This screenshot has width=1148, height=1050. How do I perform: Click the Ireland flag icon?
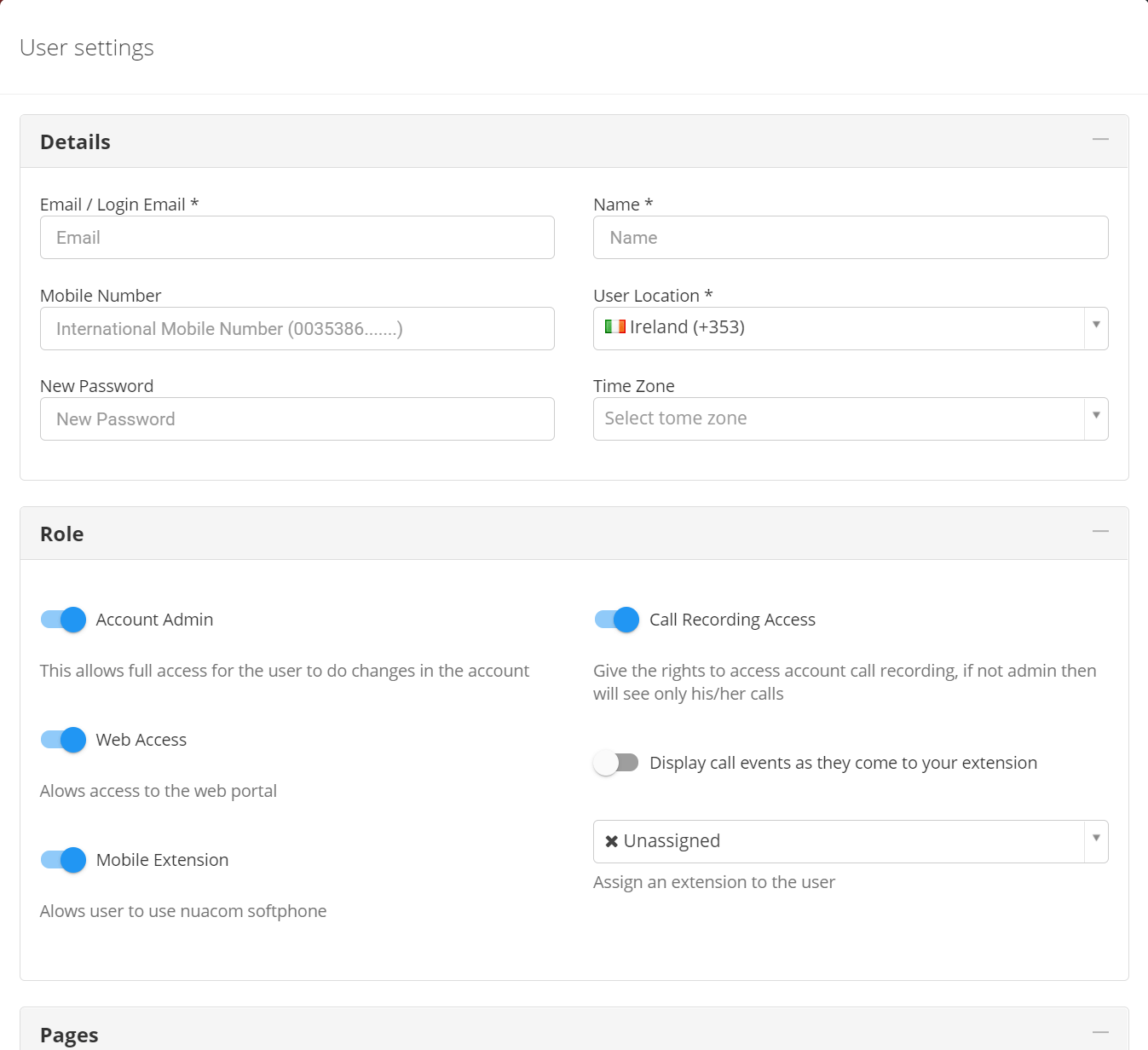pyautogui.click(x=615, y=326)
